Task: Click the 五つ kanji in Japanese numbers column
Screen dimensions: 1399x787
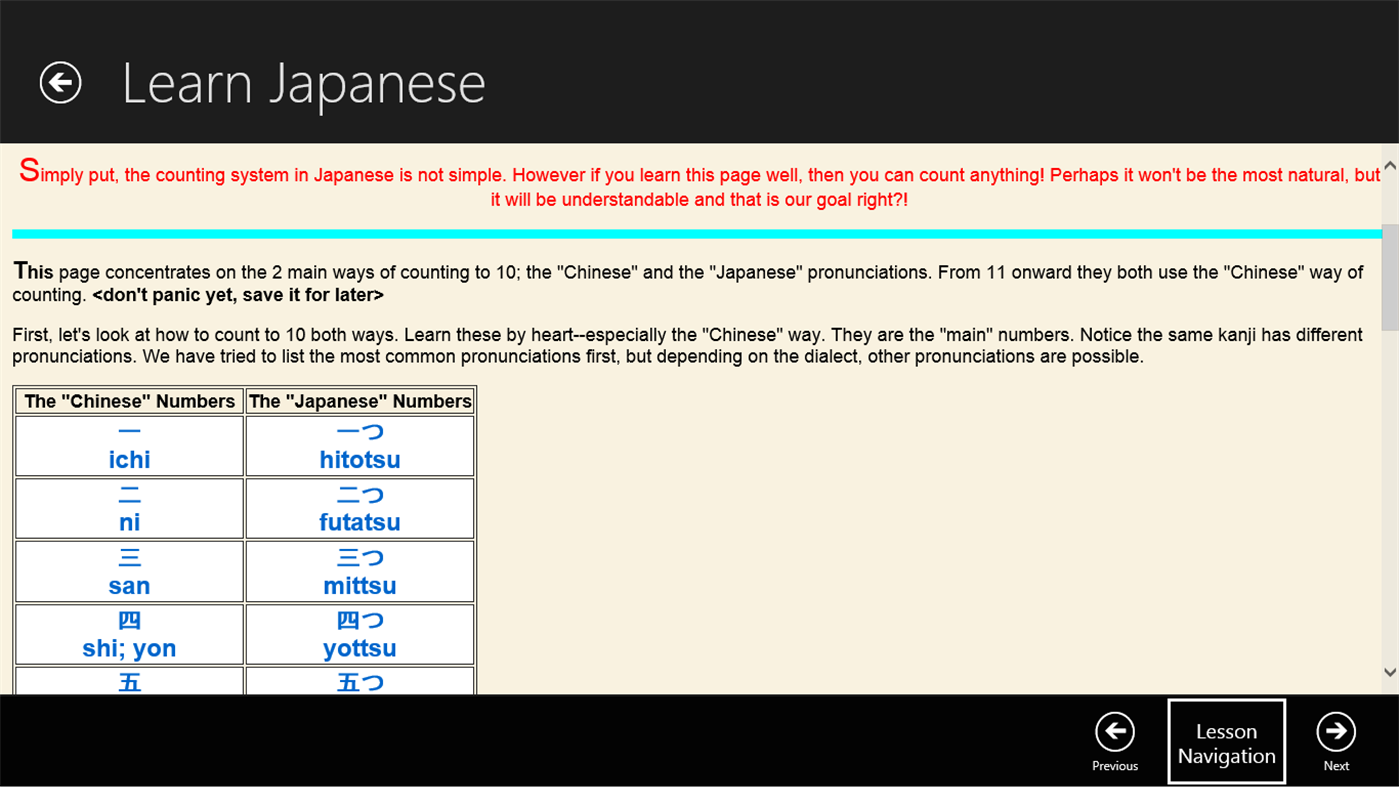Action: [359, 682]
